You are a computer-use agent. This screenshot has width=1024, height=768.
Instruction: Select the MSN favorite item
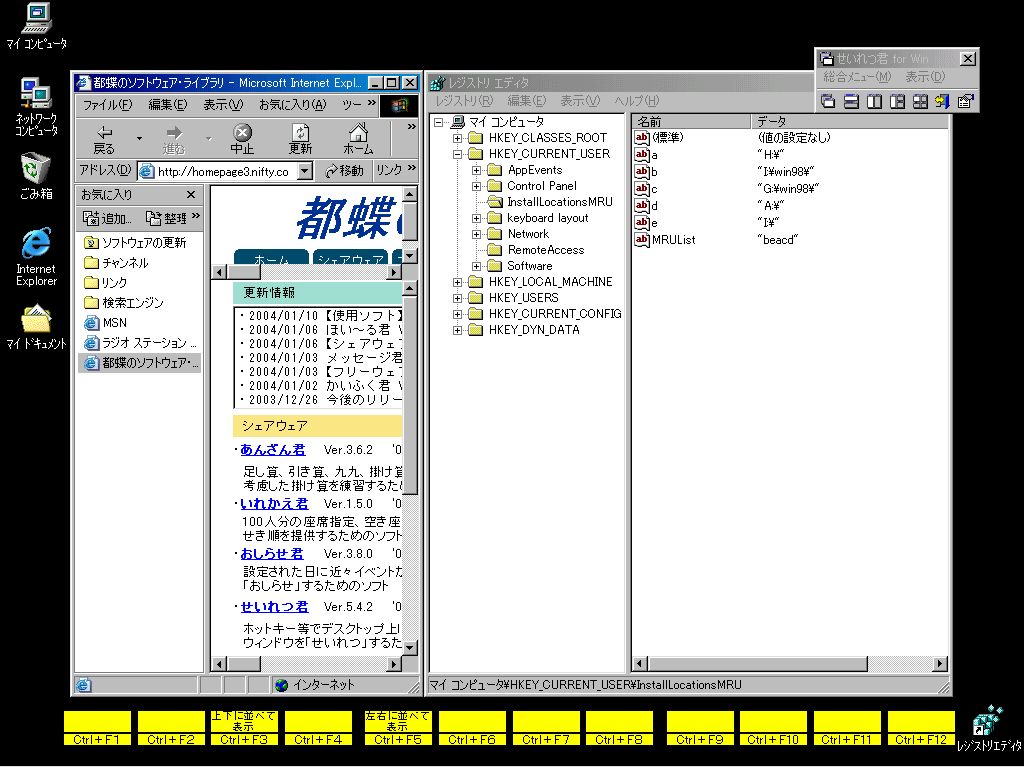coord(105,323)
